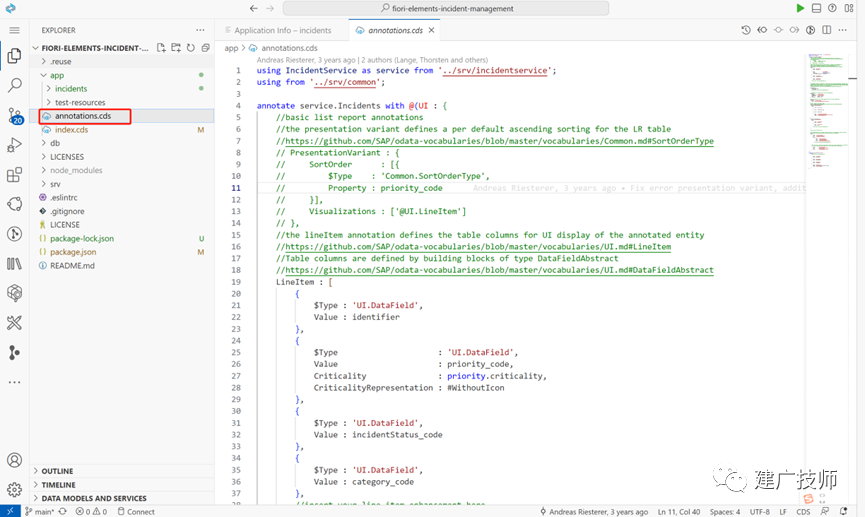Open file history timeline icon in editor toolbar

pos(746,30)
